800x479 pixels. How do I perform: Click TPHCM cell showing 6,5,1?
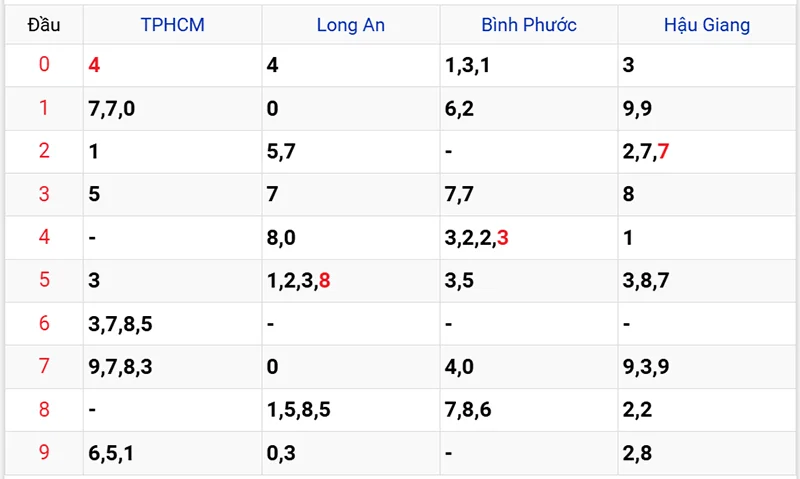point(110,453)
